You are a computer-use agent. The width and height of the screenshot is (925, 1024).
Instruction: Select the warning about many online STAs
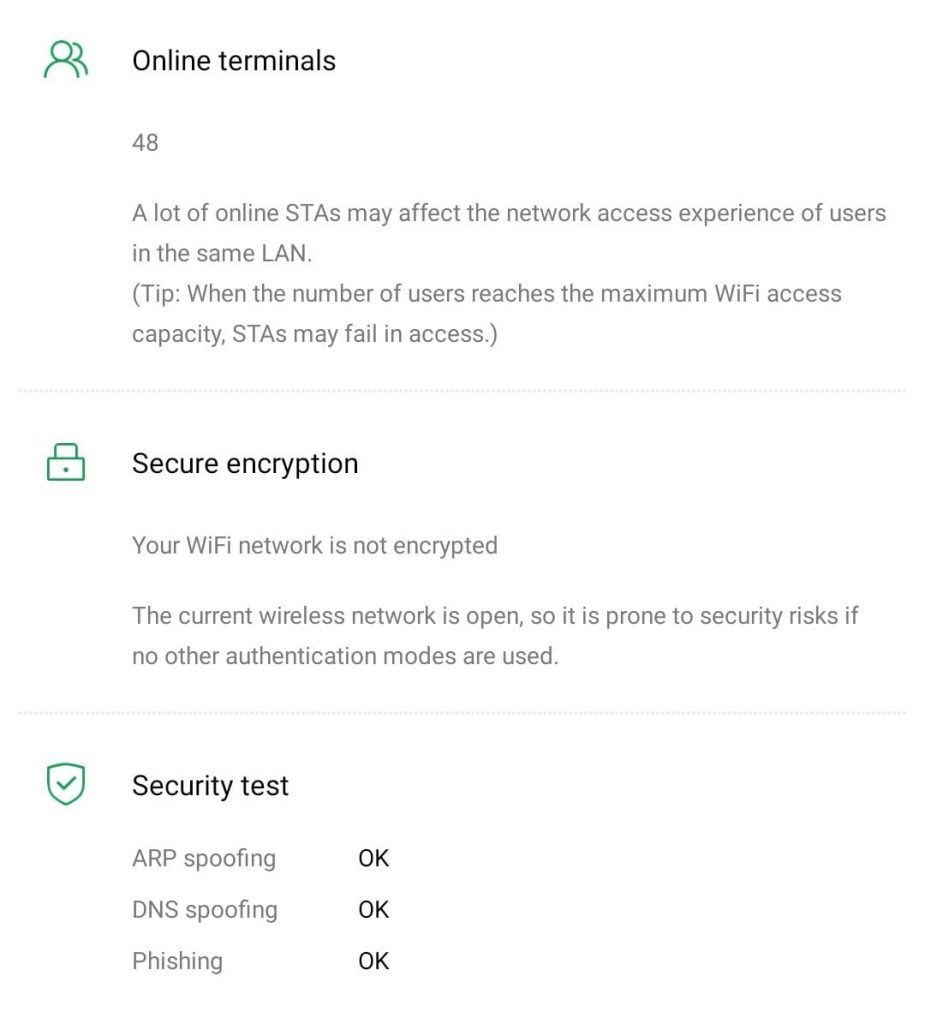[x=508, y=233]
